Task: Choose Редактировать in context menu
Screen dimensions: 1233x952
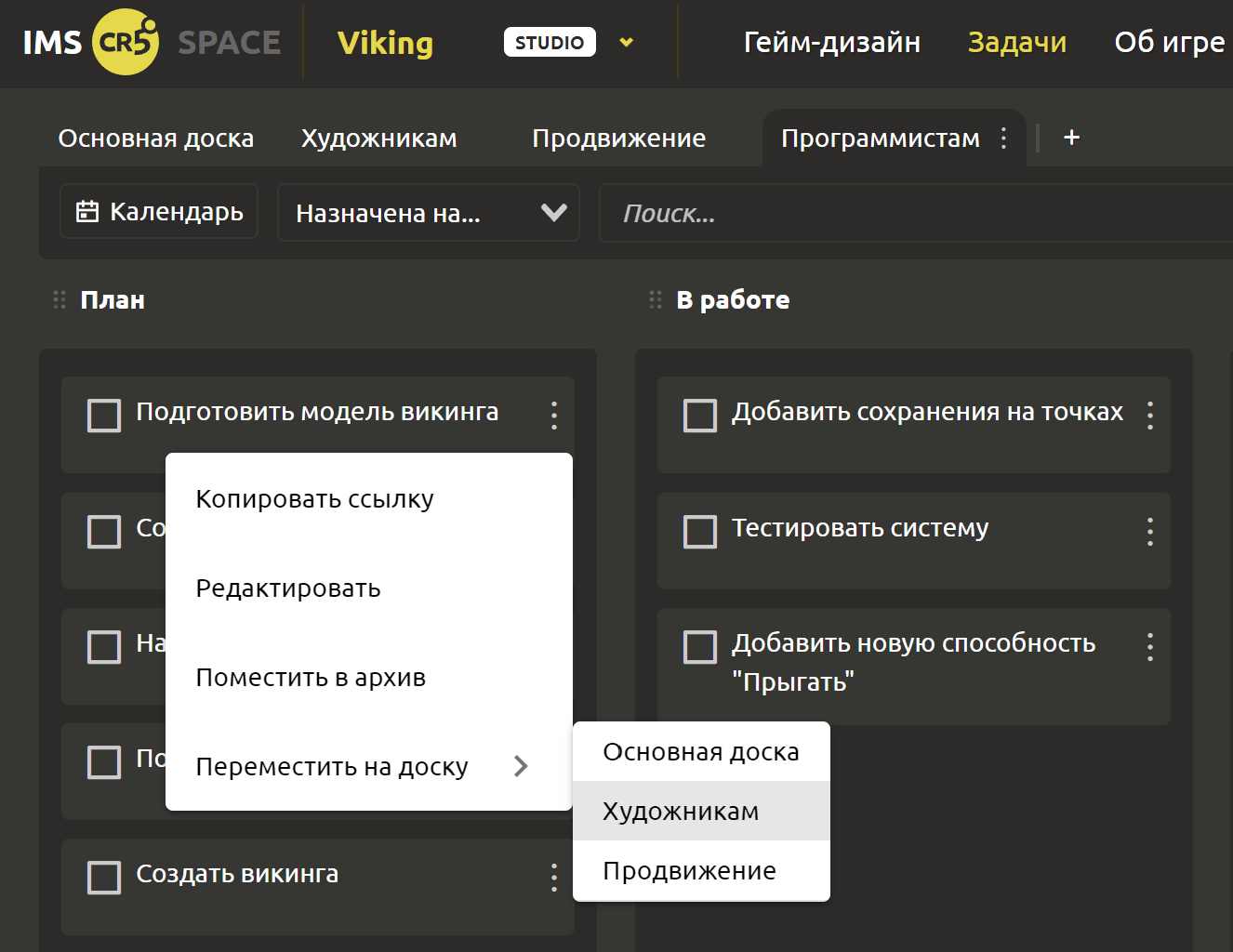Action: 369,588
